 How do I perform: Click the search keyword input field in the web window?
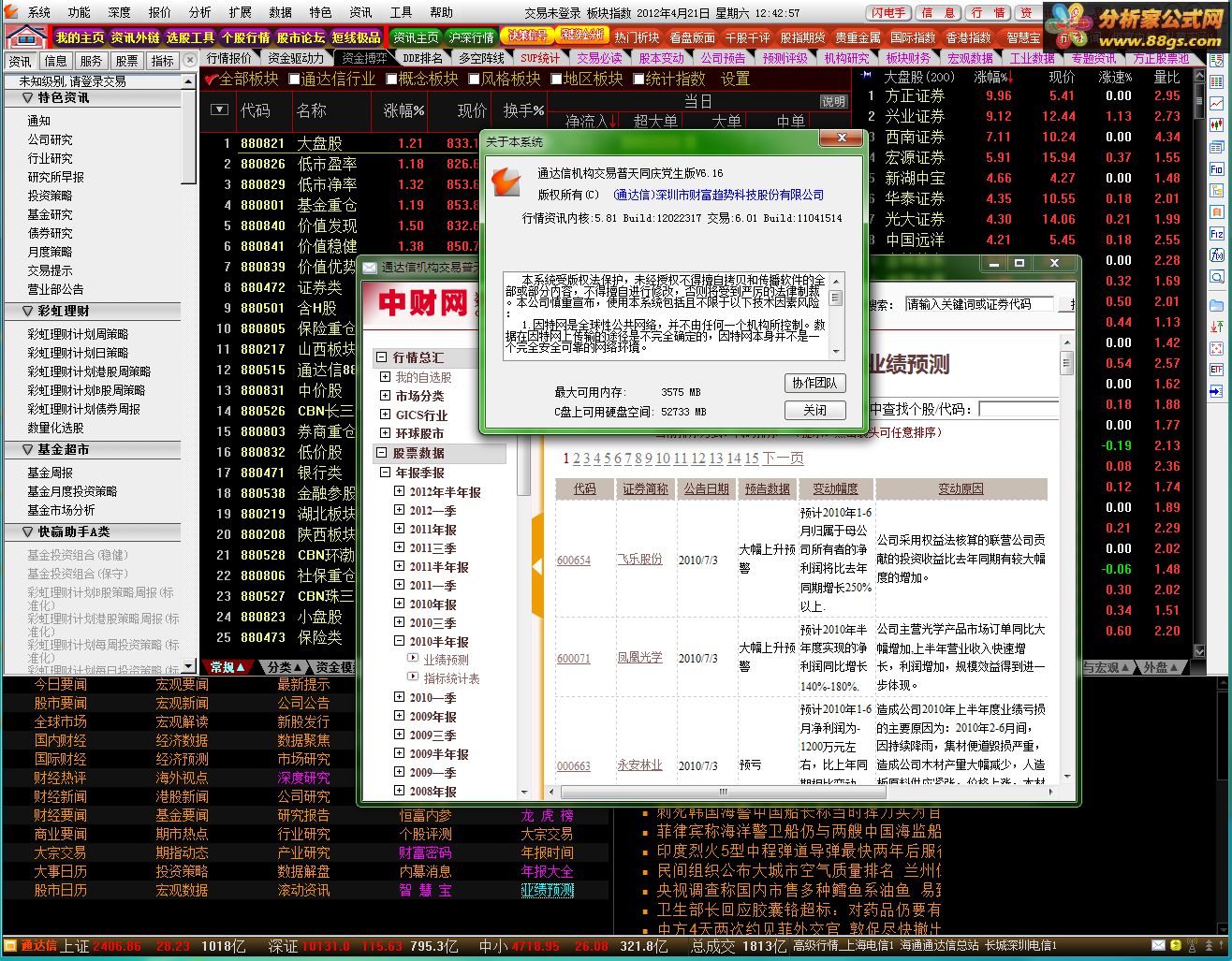point(980,304)
